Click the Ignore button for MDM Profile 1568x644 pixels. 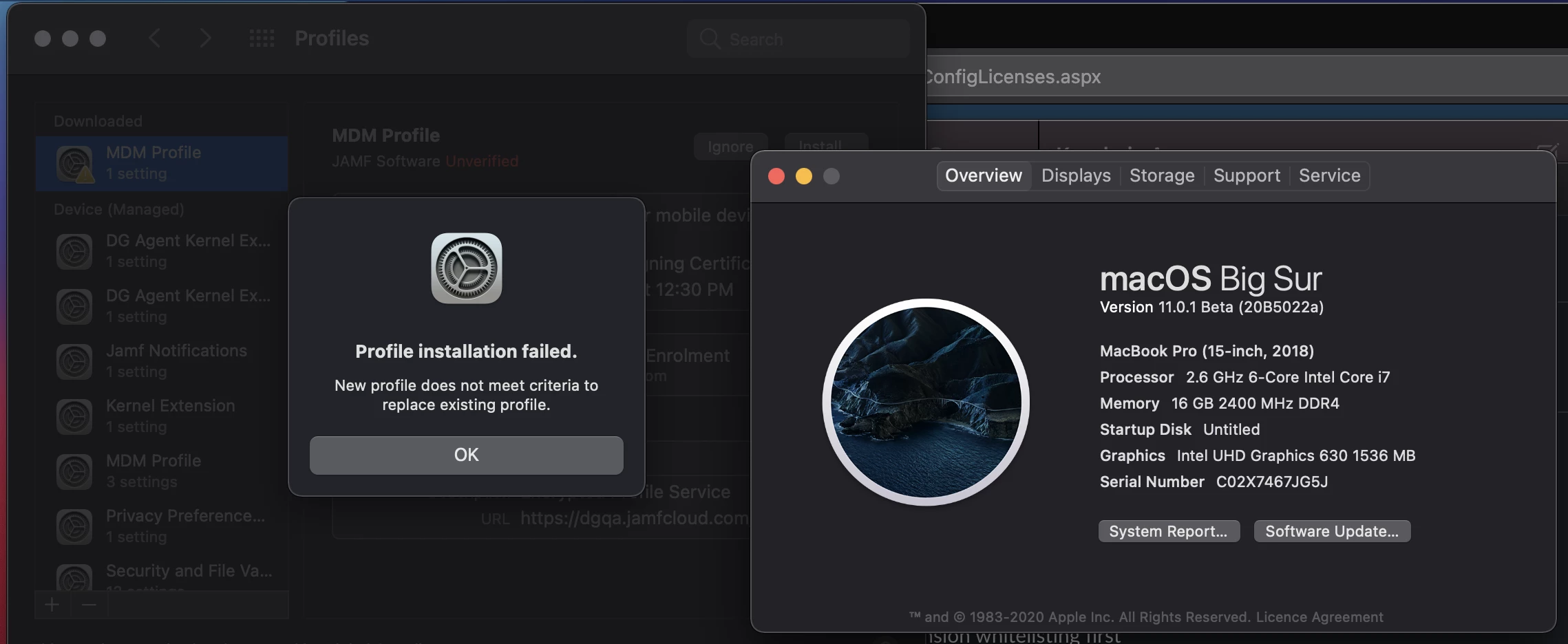[730, 147]
